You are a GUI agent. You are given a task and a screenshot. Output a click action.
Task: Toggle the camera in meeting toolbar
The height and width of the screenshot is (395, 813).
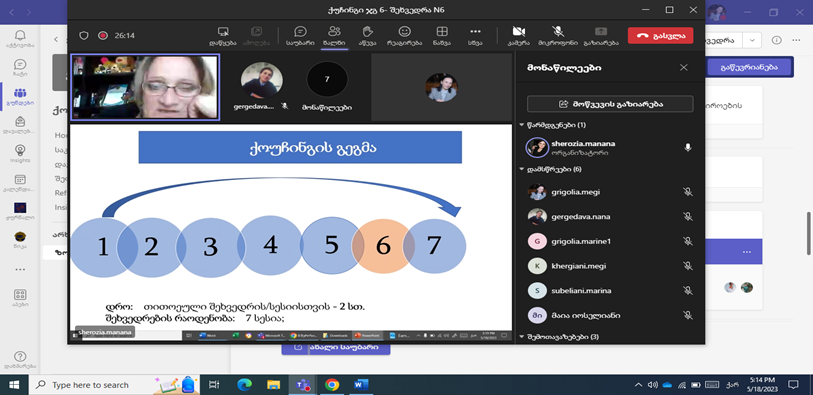pyautogui.click(x=518, y=36)
